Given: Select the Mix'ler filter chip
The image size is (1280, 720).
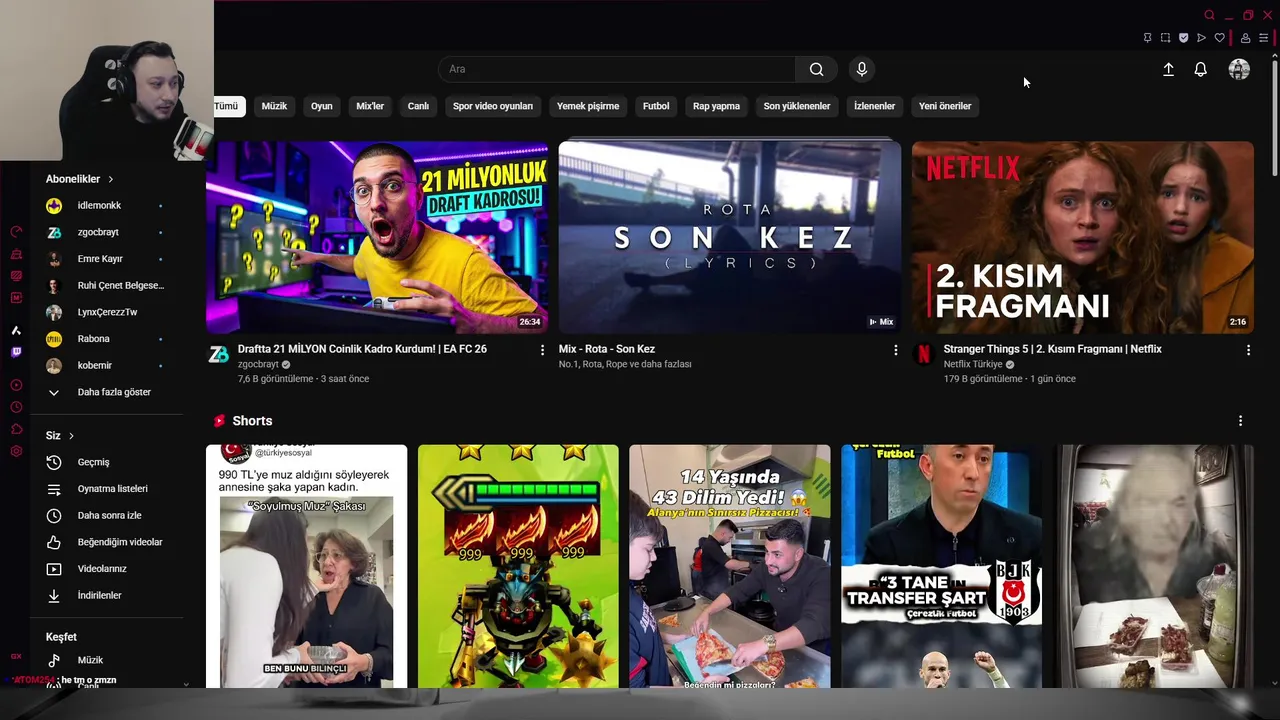Looking at the screenshot, I should (370, 106).
